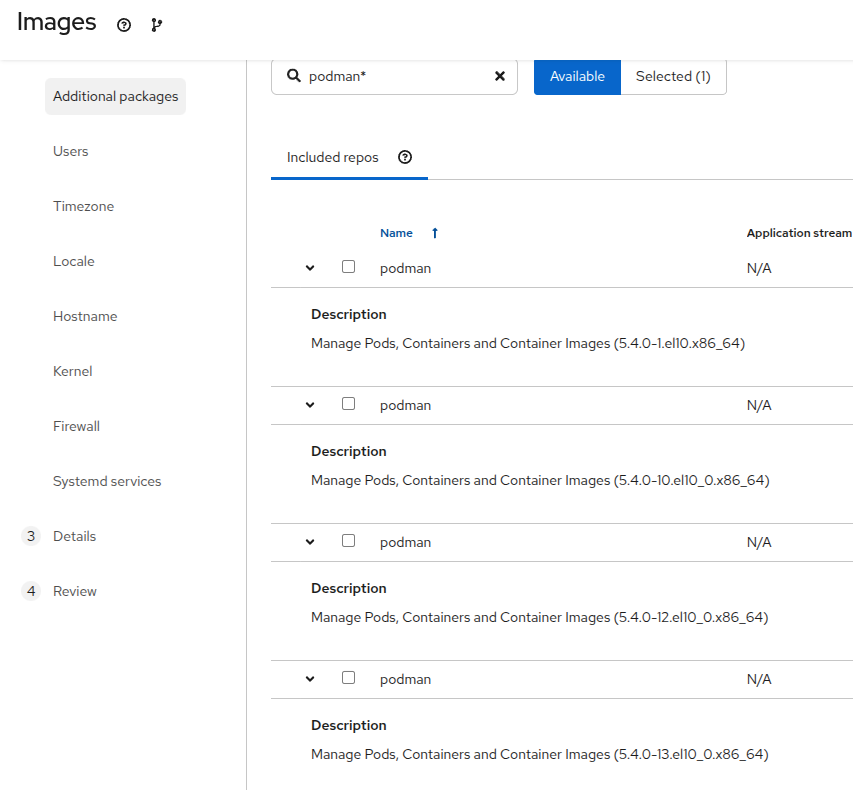Jump to step 4 Review

(75, 591)
